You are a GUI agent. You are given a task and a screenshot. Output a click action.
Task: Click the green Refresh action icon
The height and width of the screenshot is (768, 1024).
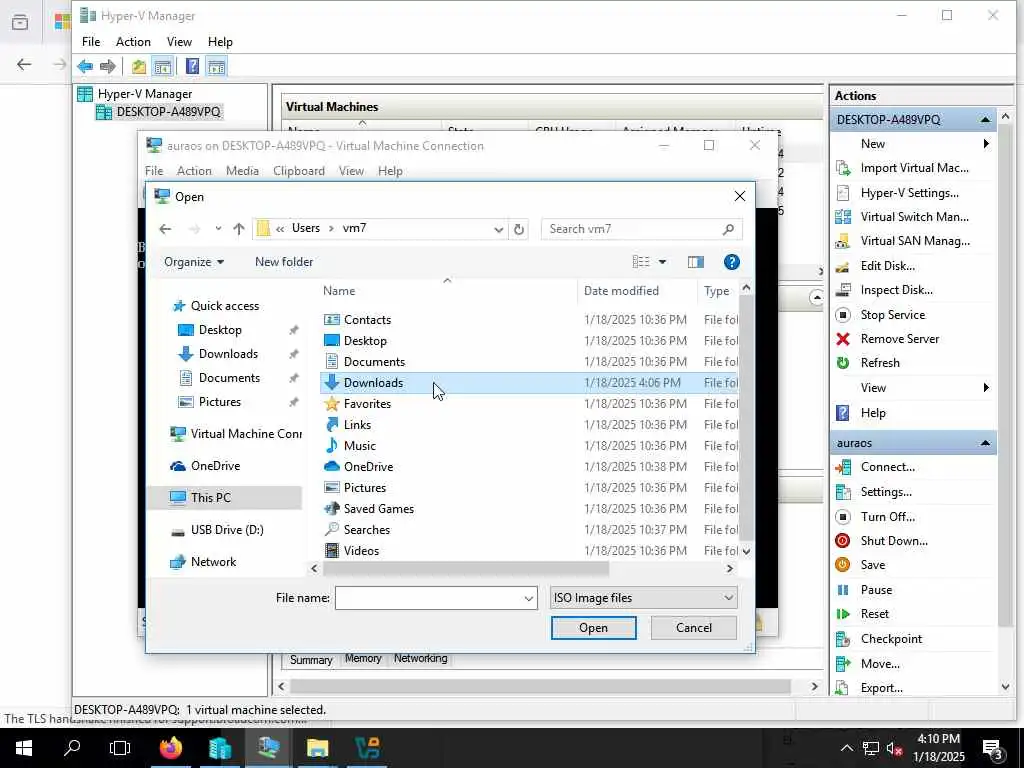tap(843, 363)
